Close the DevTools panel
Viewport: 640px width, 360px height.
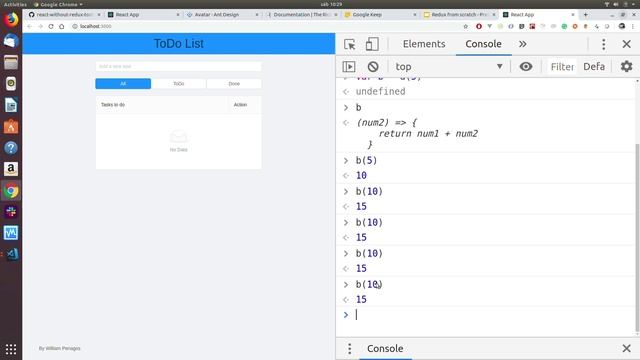(626, 44)
